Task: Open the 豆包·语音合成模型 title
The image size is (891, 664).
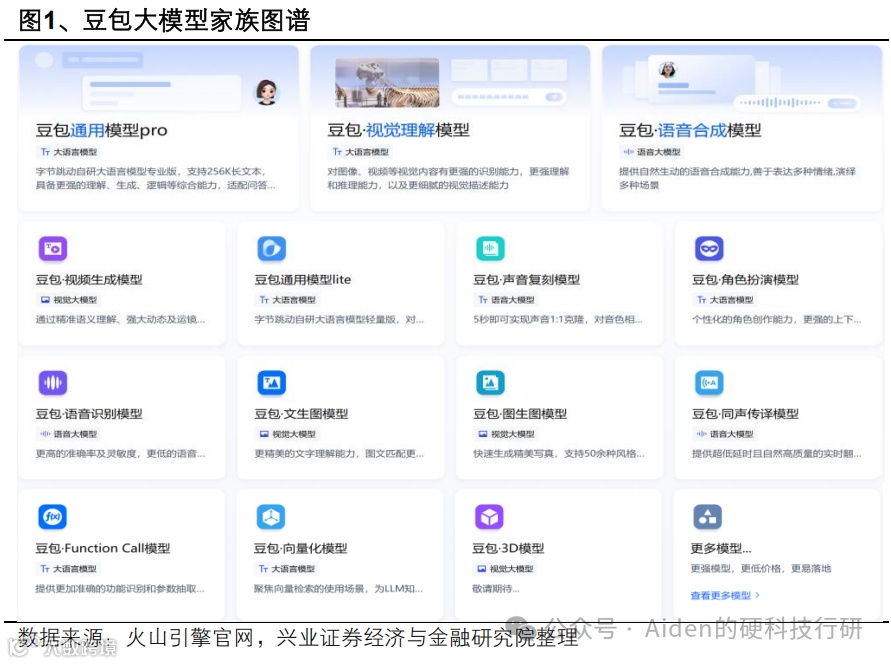Action: pyautogui.click(x=690, y=130)
